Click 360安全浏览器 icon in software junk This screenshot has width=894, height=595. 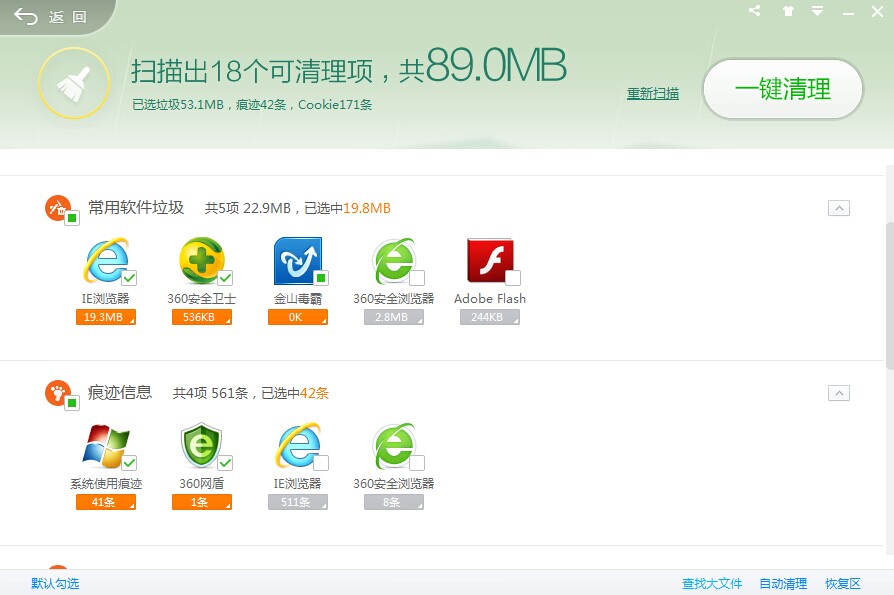click(x=393, y=260)
